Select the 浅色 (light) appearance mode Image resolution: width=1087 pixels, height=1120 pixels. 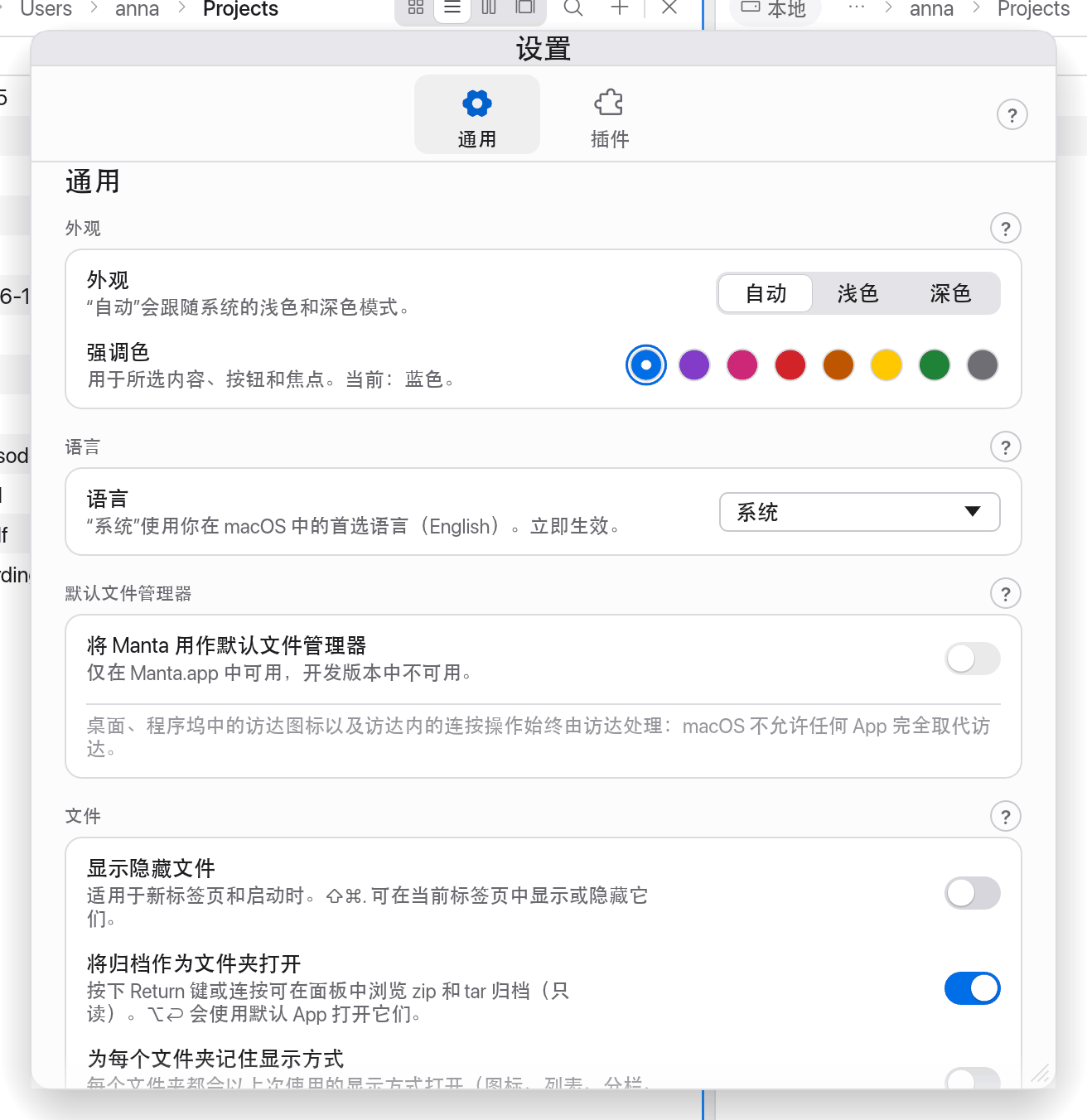[858, 293]
